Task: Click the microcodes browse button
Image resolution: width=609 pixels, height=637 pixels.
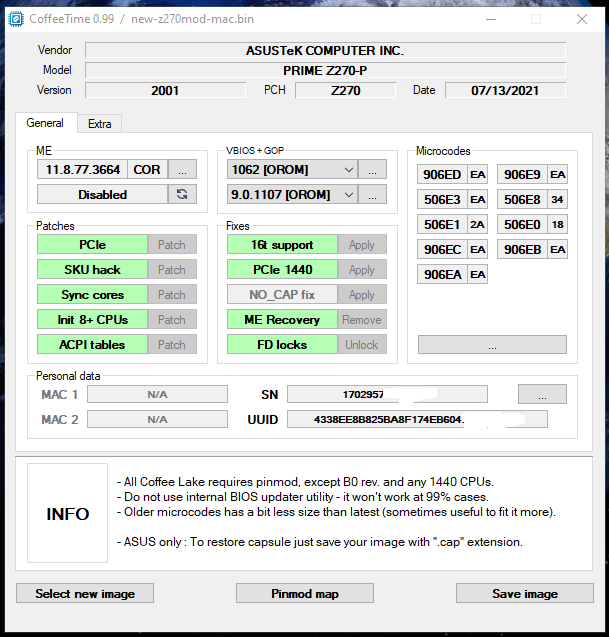Action: [x=492, y=344]
